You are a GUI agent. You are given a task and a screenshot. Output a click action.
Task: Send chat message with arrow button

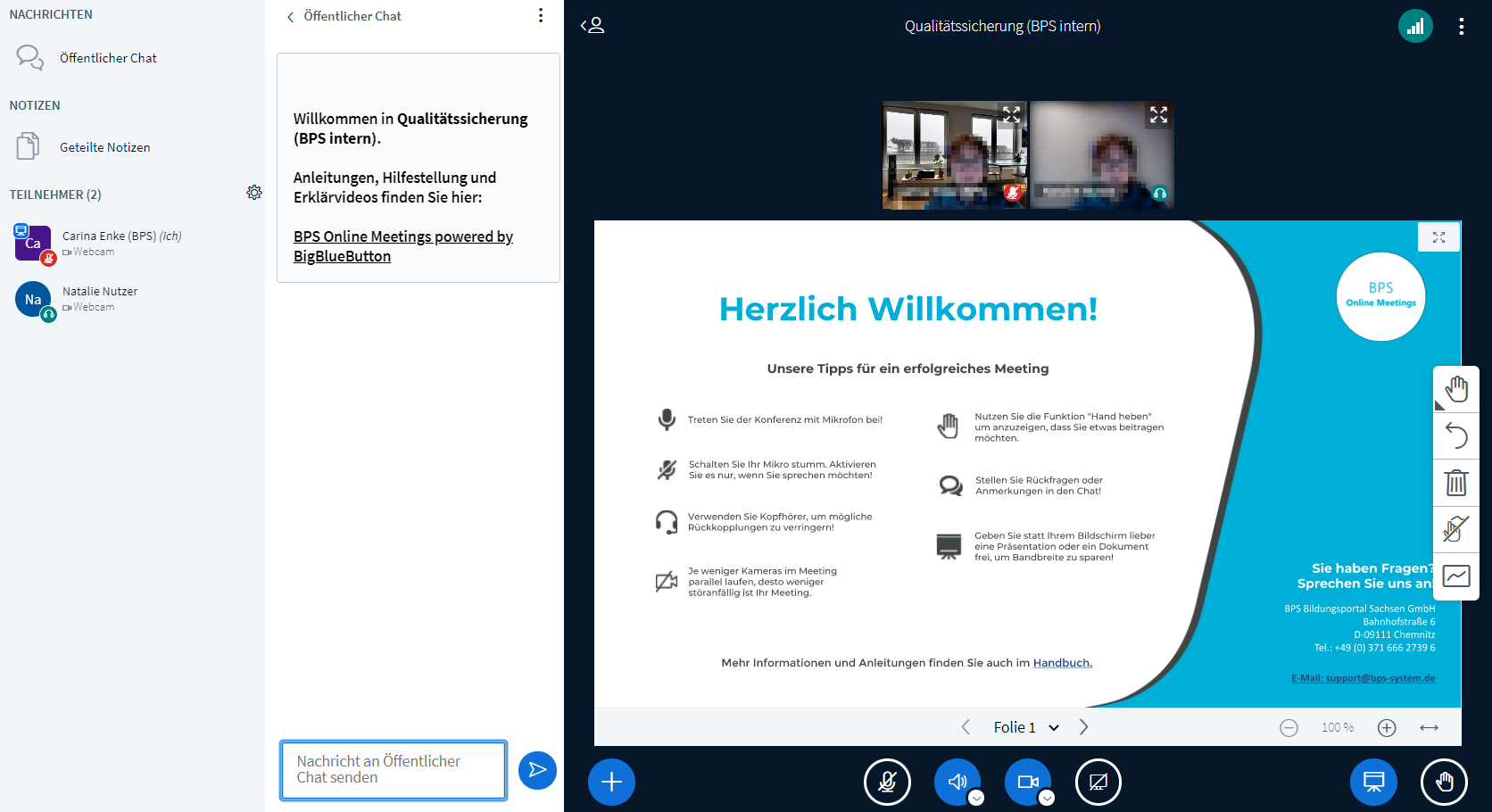537,770
